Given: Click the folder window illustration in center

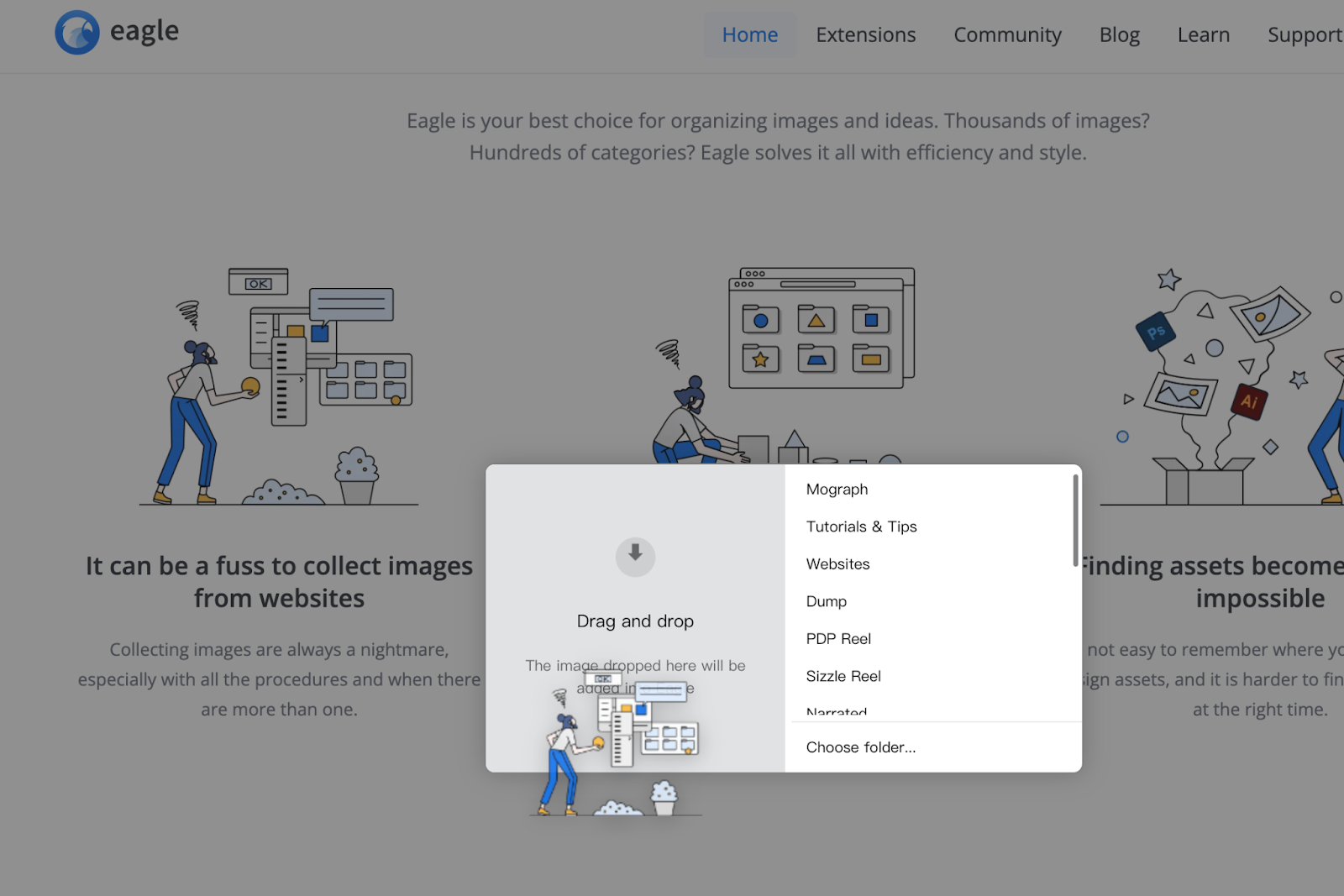Looking at the screenshot, I should coord(821,328).
